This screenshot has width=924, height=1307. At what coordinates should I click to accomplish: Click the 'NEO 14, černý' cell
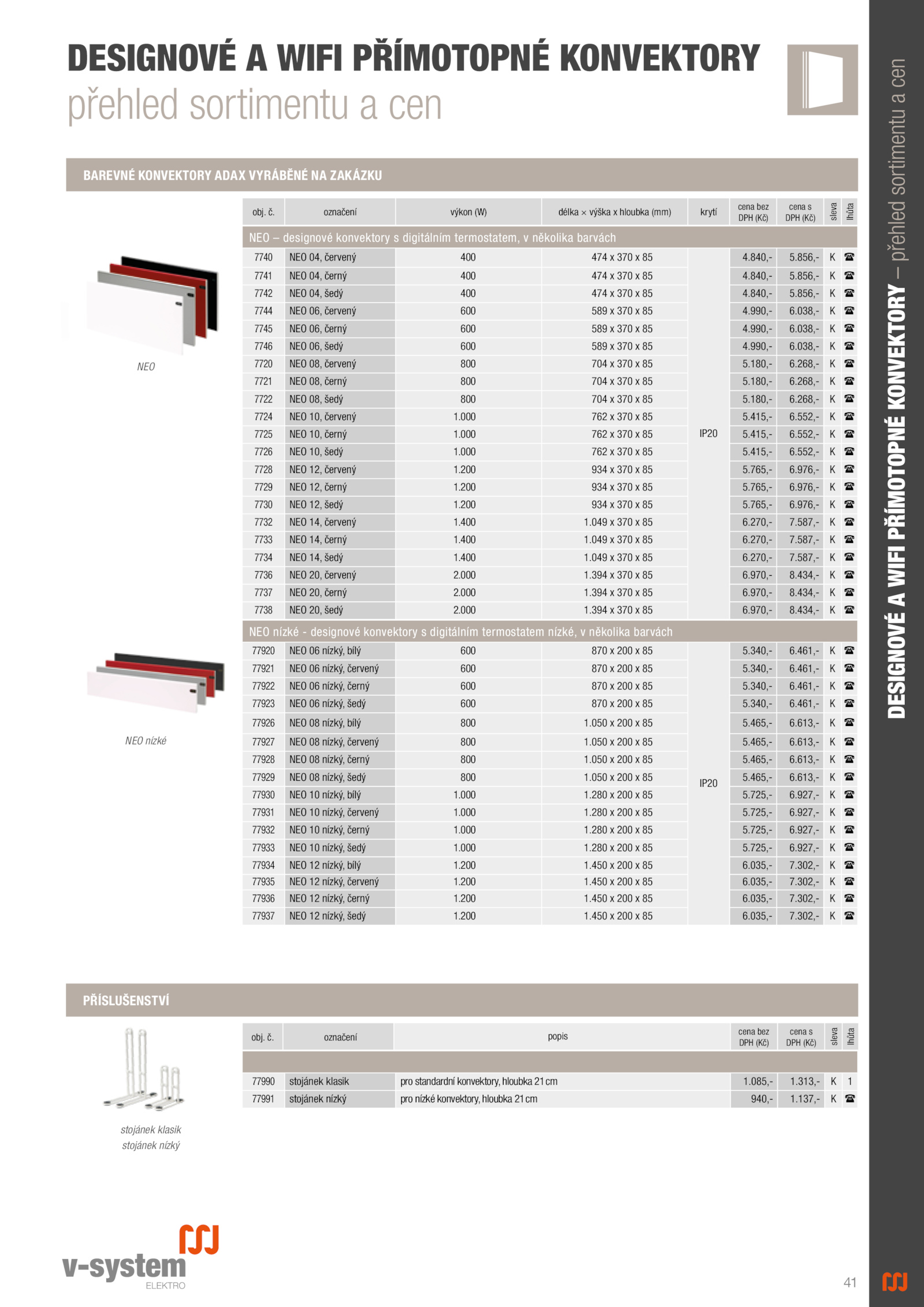[340, 539]
